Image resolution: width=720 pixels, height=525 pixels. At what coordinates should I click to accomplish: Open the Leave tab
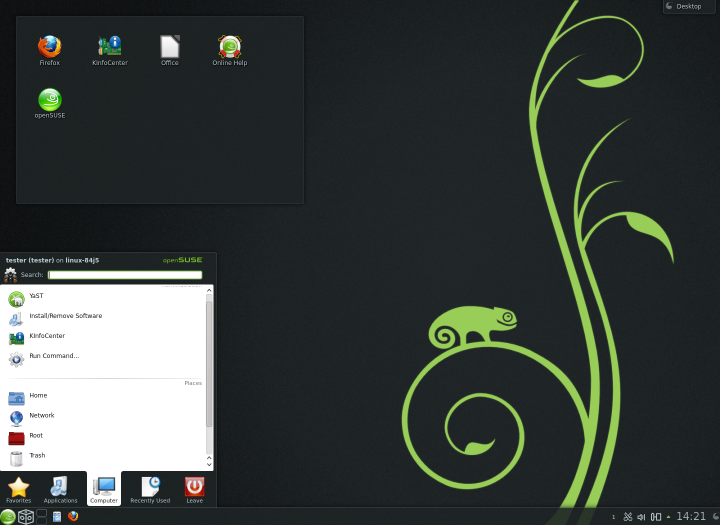(x=194, y=489)
